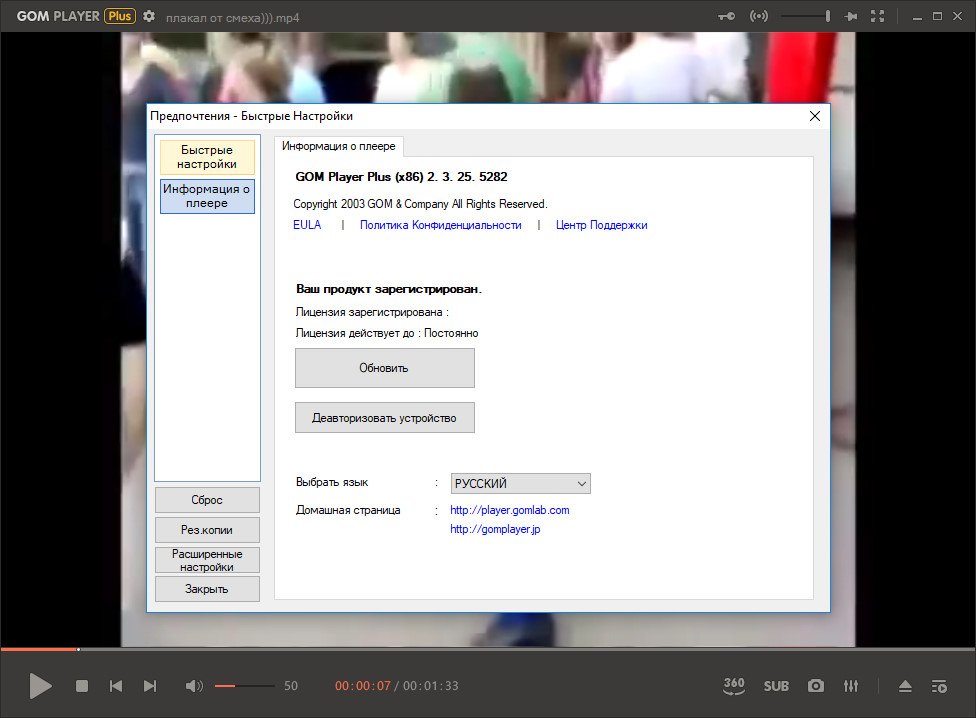Image resolution: width=976 pixels, height=718 pixels.
Task: Capture a screenshot with the camera icon
Action: click(x=815, y=686)
